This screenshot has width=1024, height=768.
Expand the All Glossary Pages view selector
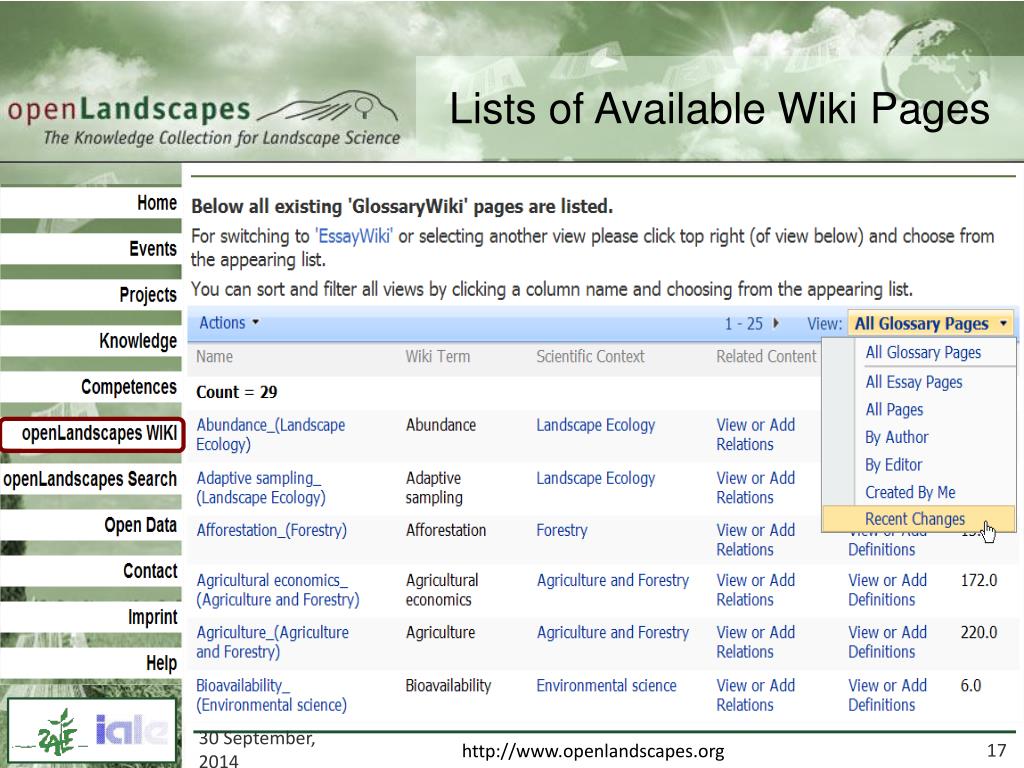pyautogui.click(x=931, y=323)
